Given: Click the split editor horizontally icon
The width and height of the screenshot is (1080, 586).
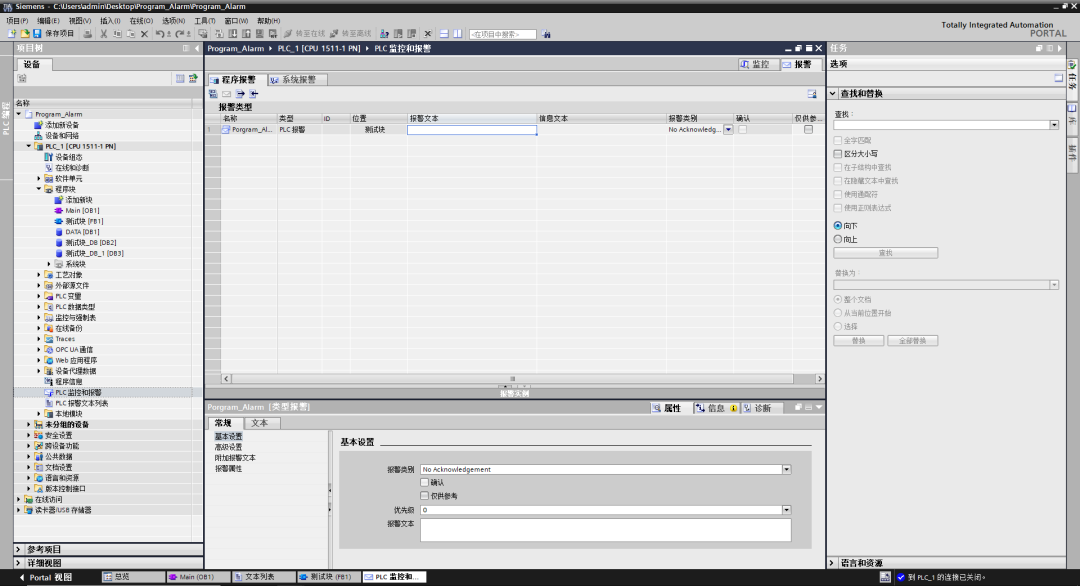Looking at the screenshot, I should [x=444, y=34].
